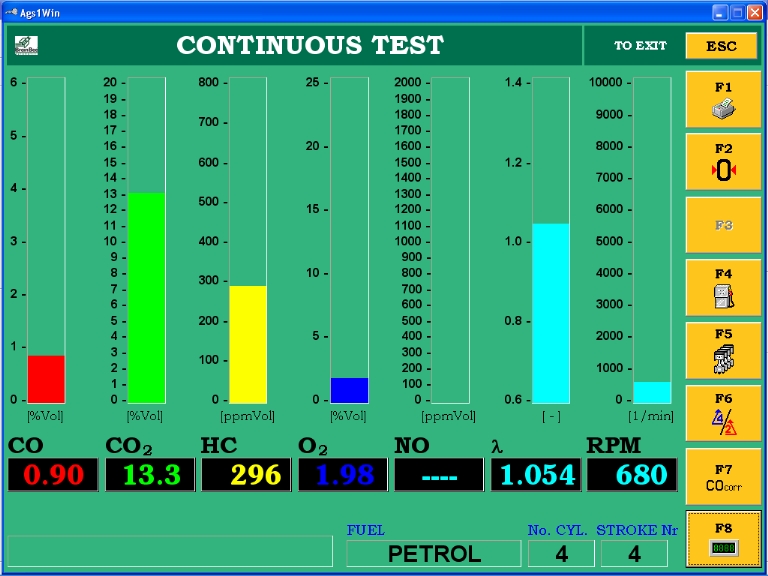
Task: Click the STROKE Nr label
Action: click(637, 530)
